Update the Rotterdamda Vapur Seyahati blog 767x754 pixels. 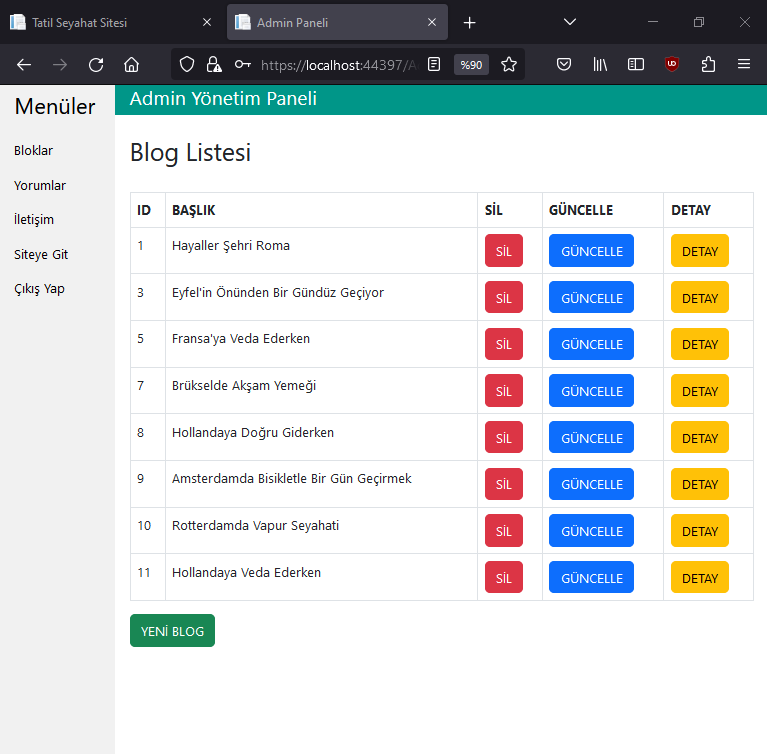[x=591, y=531]
